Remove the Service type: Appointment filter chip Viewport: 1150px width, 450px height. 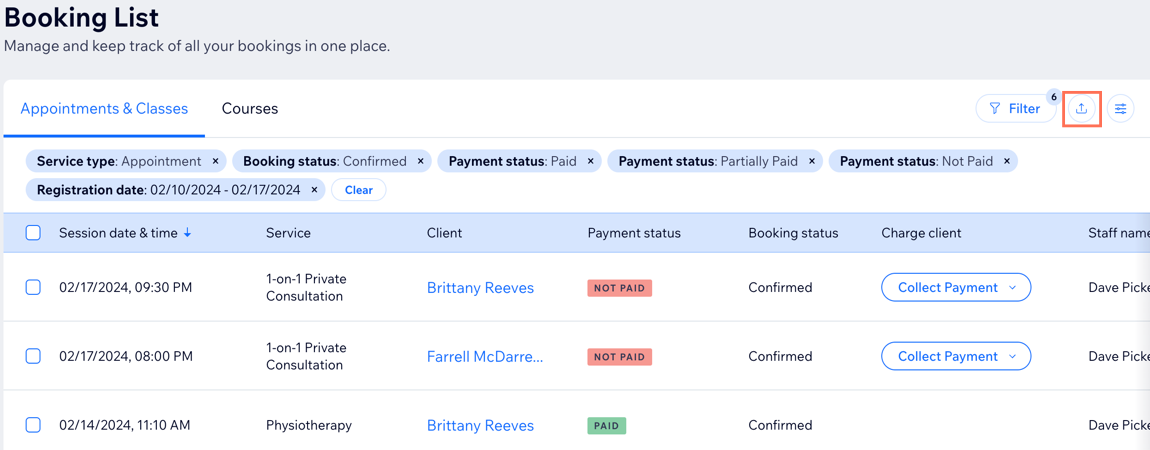point(215,161)
